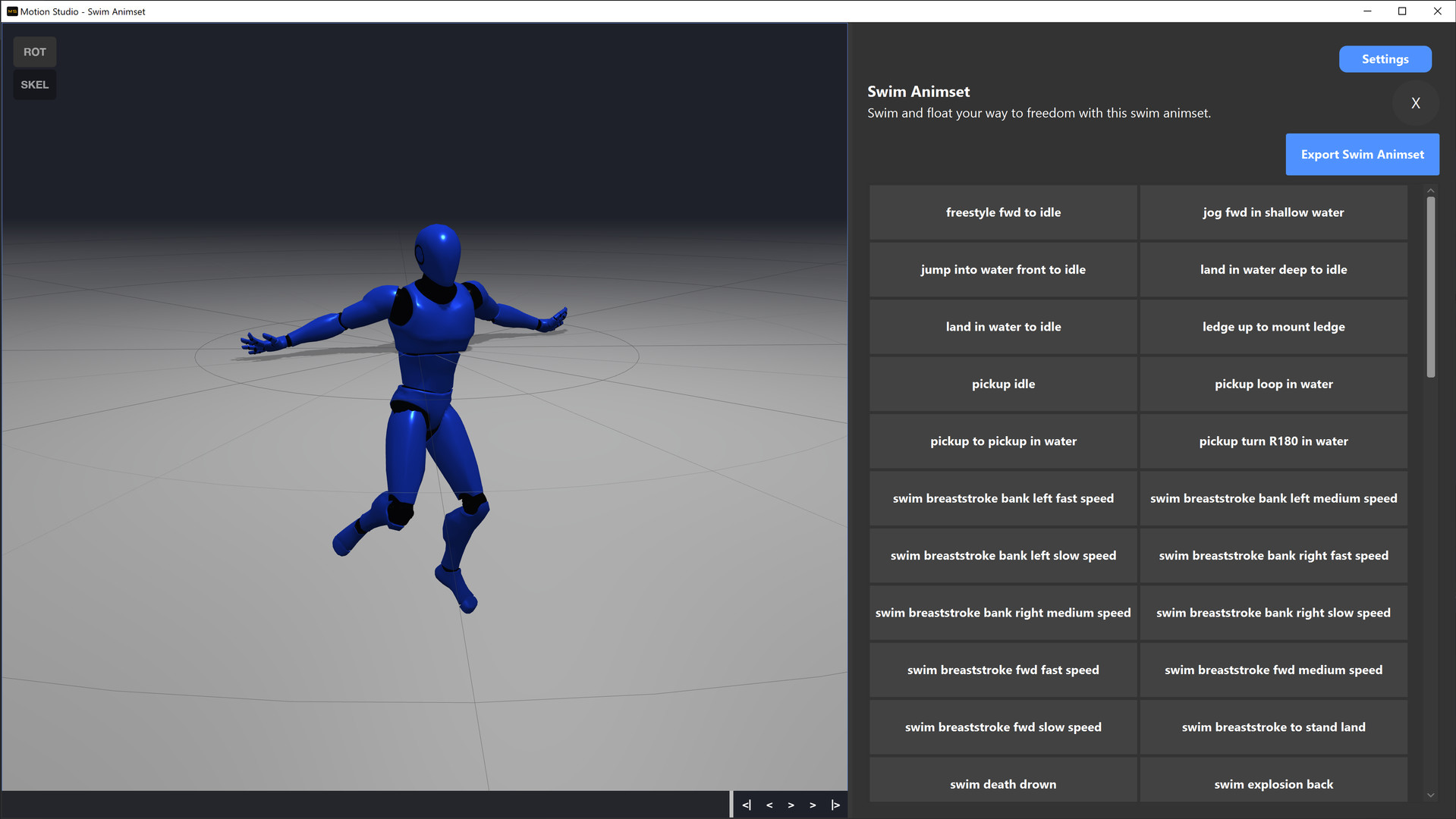Select the 'freestyle fwd to idle' animation
1456x819 pixels.
click(1003, 212)
